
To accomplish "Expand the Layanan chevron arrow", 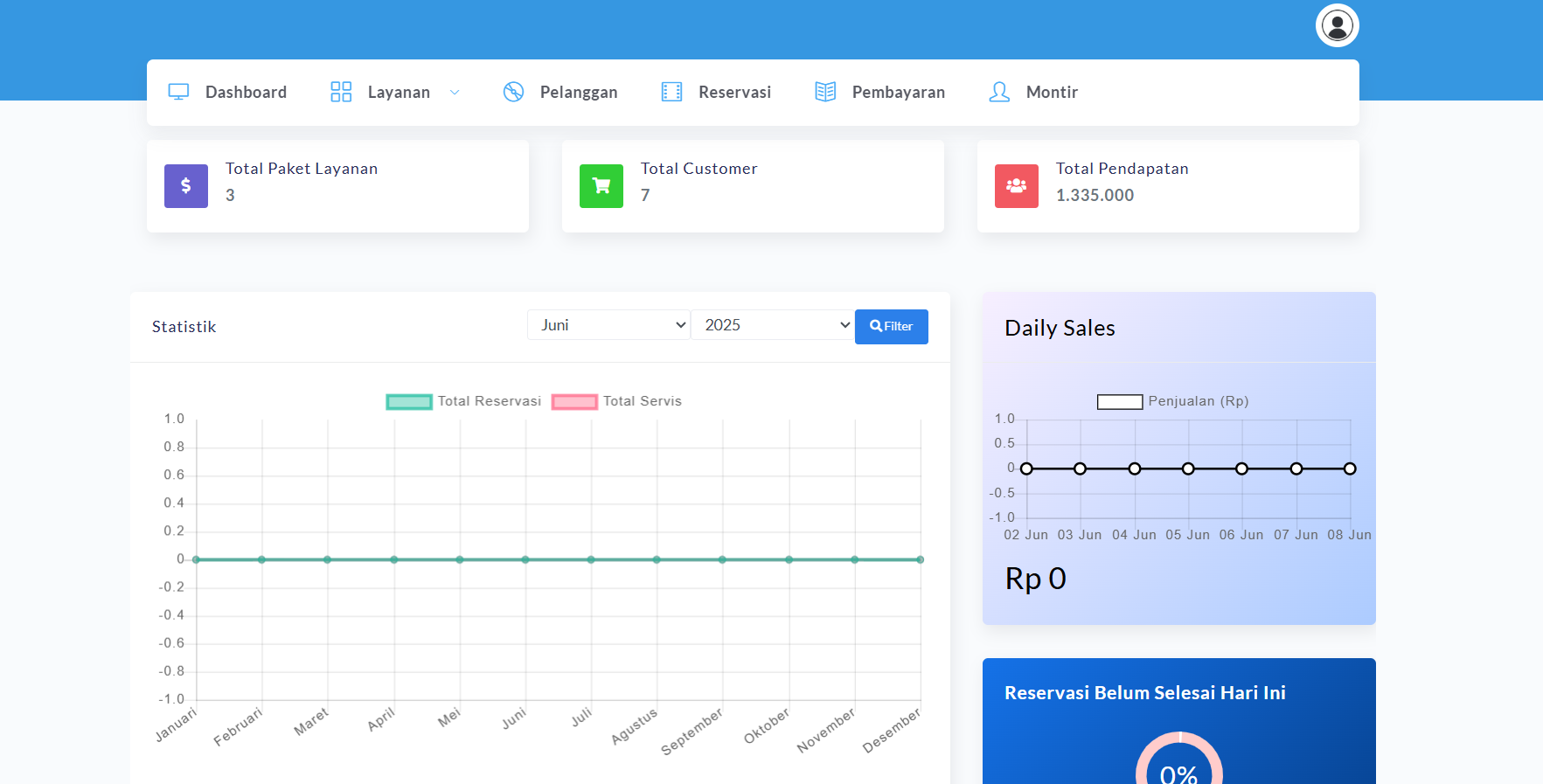I will click(455, 93).
